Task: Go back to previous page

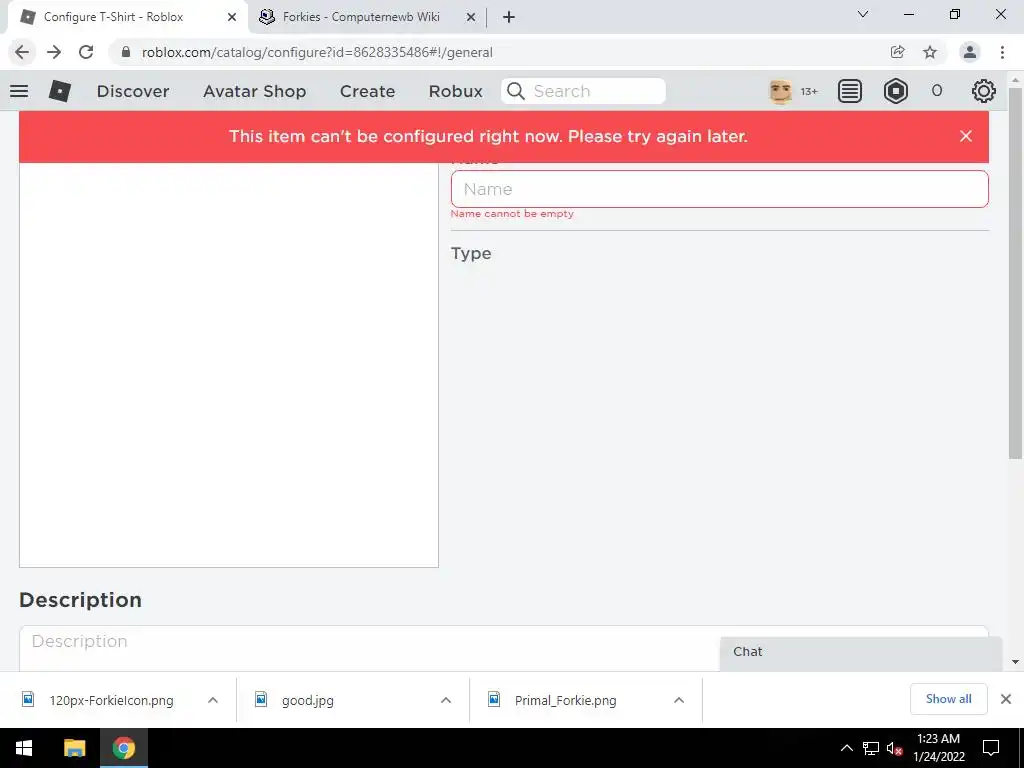Action: pos(22,52)
